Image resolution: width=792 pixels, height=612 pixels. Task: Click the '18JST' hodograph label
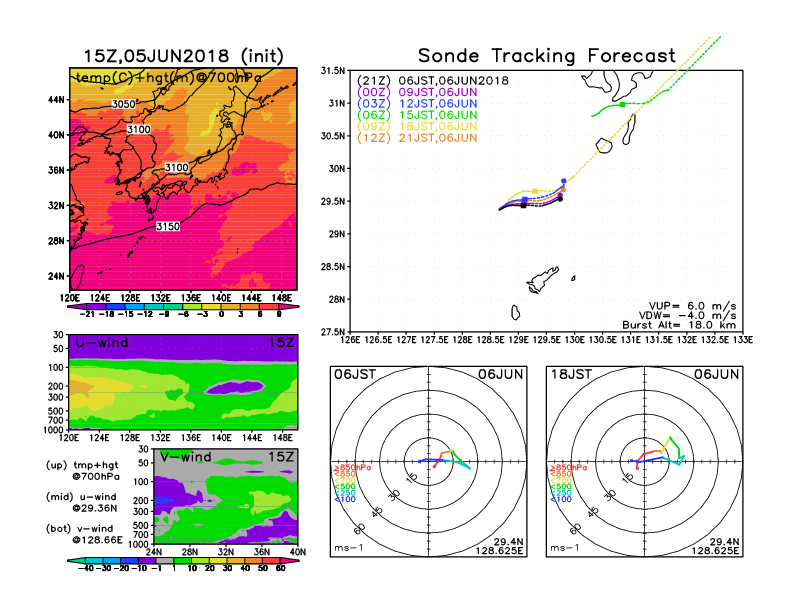pyautogui.click(x=571, y=375)
